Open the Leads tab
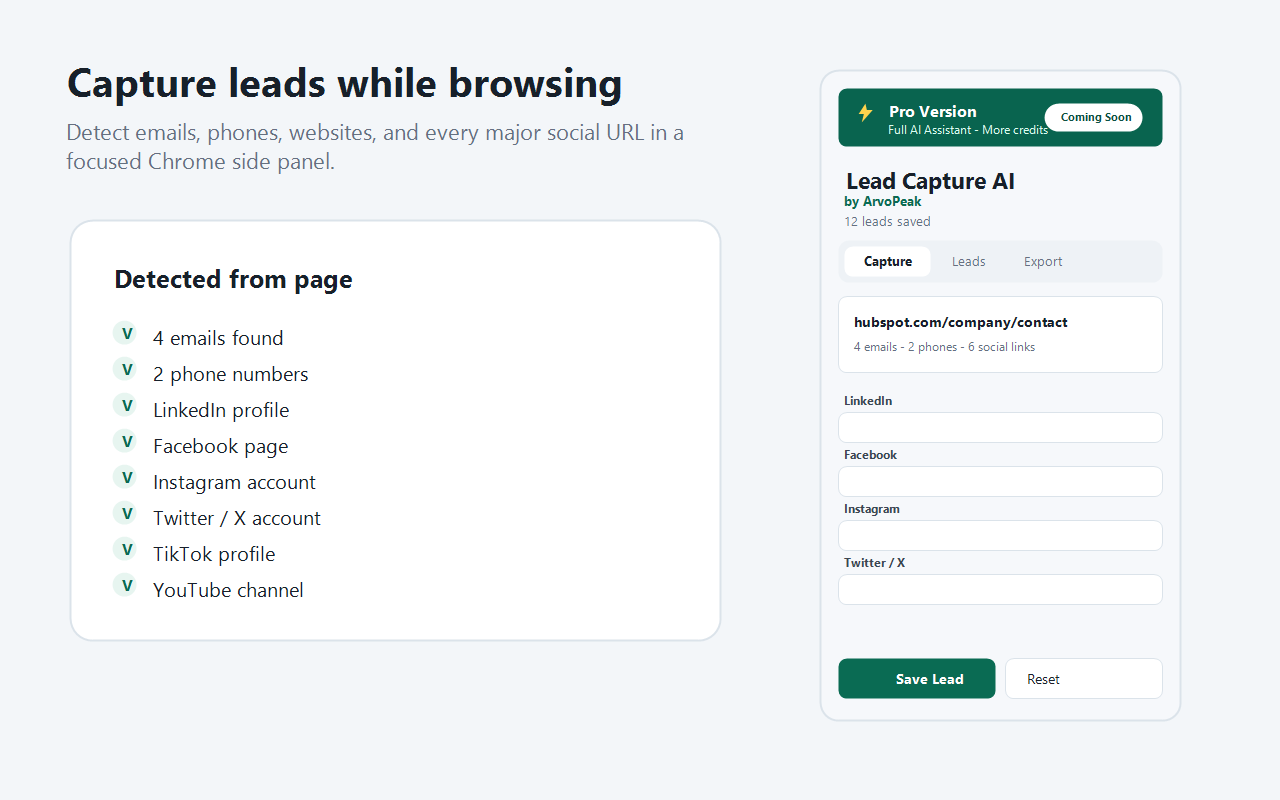The image size is (1280, 800). (969, 262)
